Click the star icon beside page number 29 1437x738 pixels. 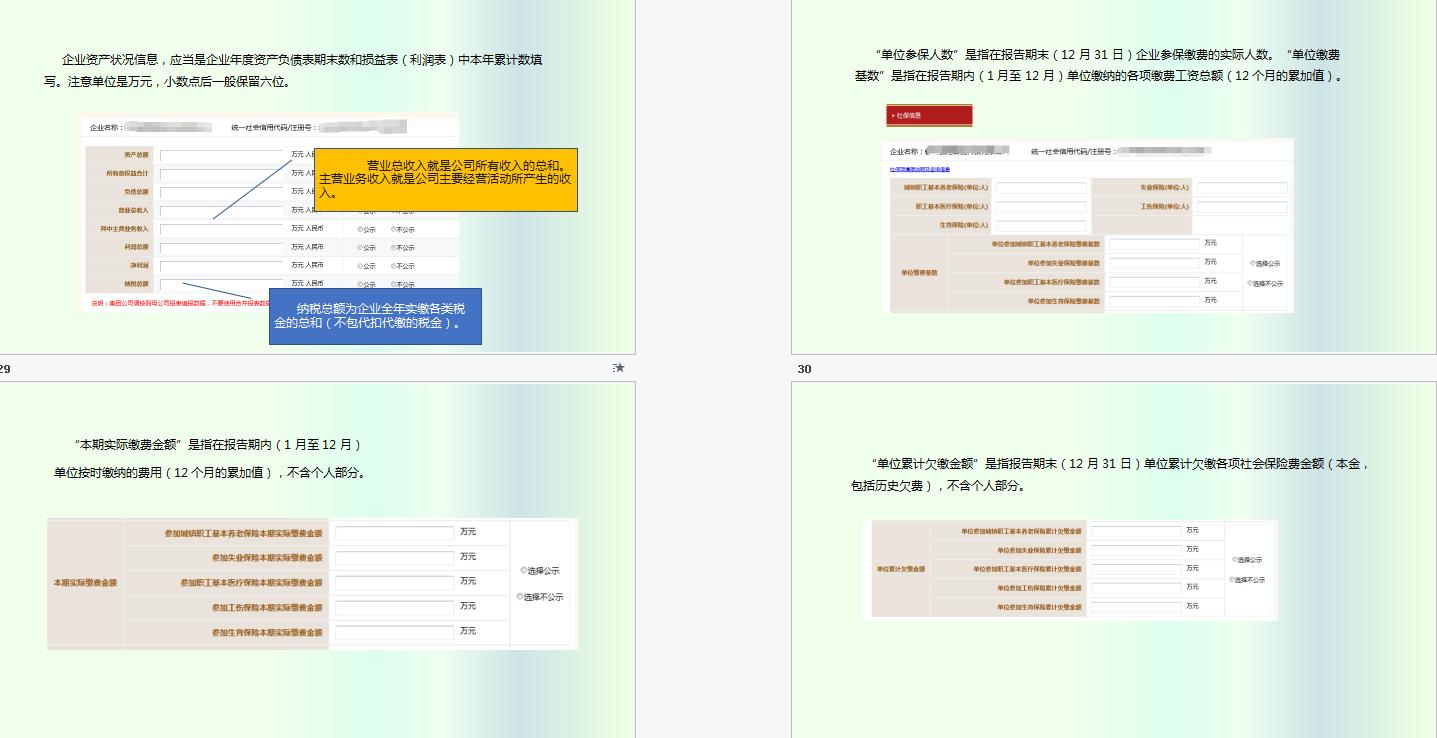618,367
